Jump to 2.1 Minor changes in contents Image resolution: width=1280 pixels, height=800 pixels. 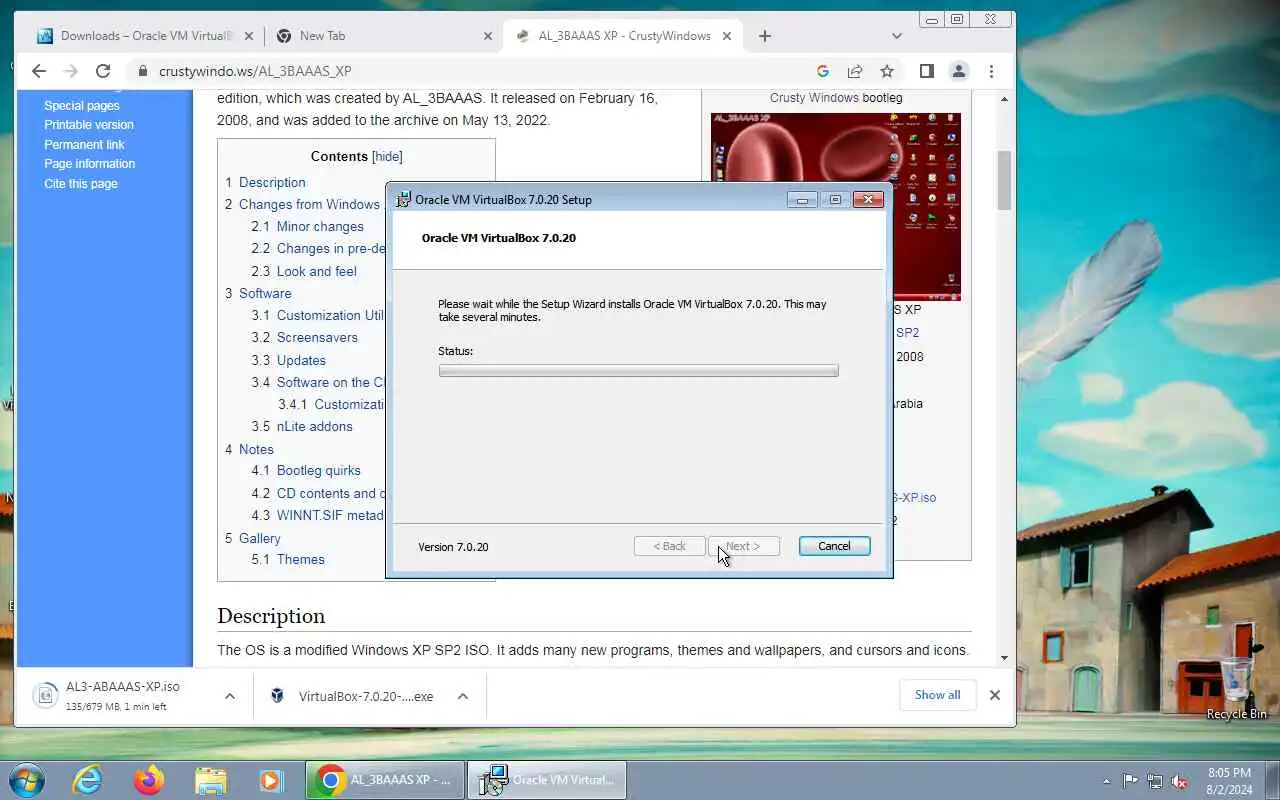click(x=307, y=226)
